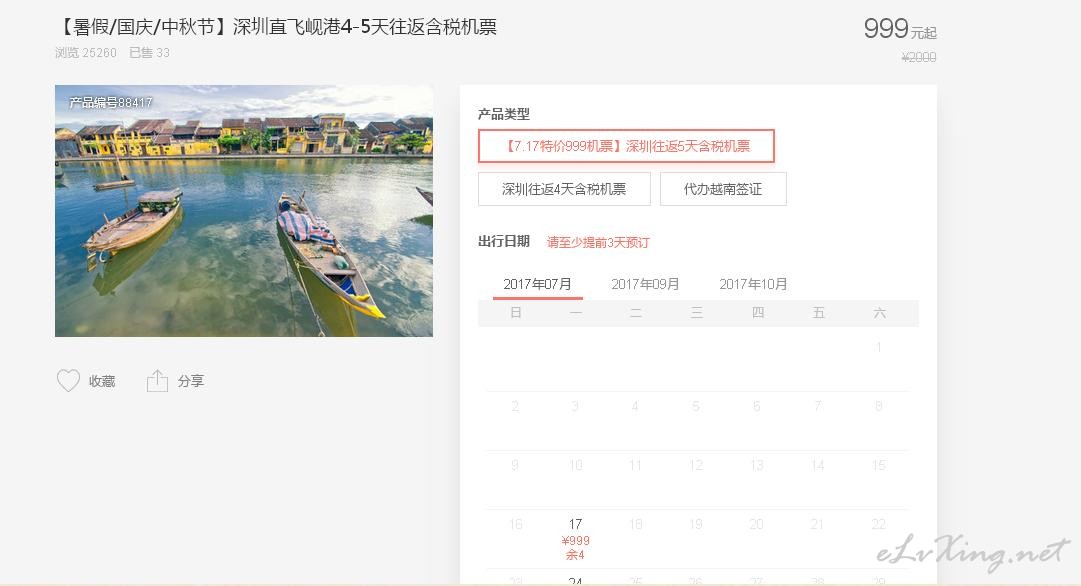This screenshot has width=1081, height=586.
Task: Select the 7.17特价999机票 5-day ticket option
Action: tap(626, 146)
